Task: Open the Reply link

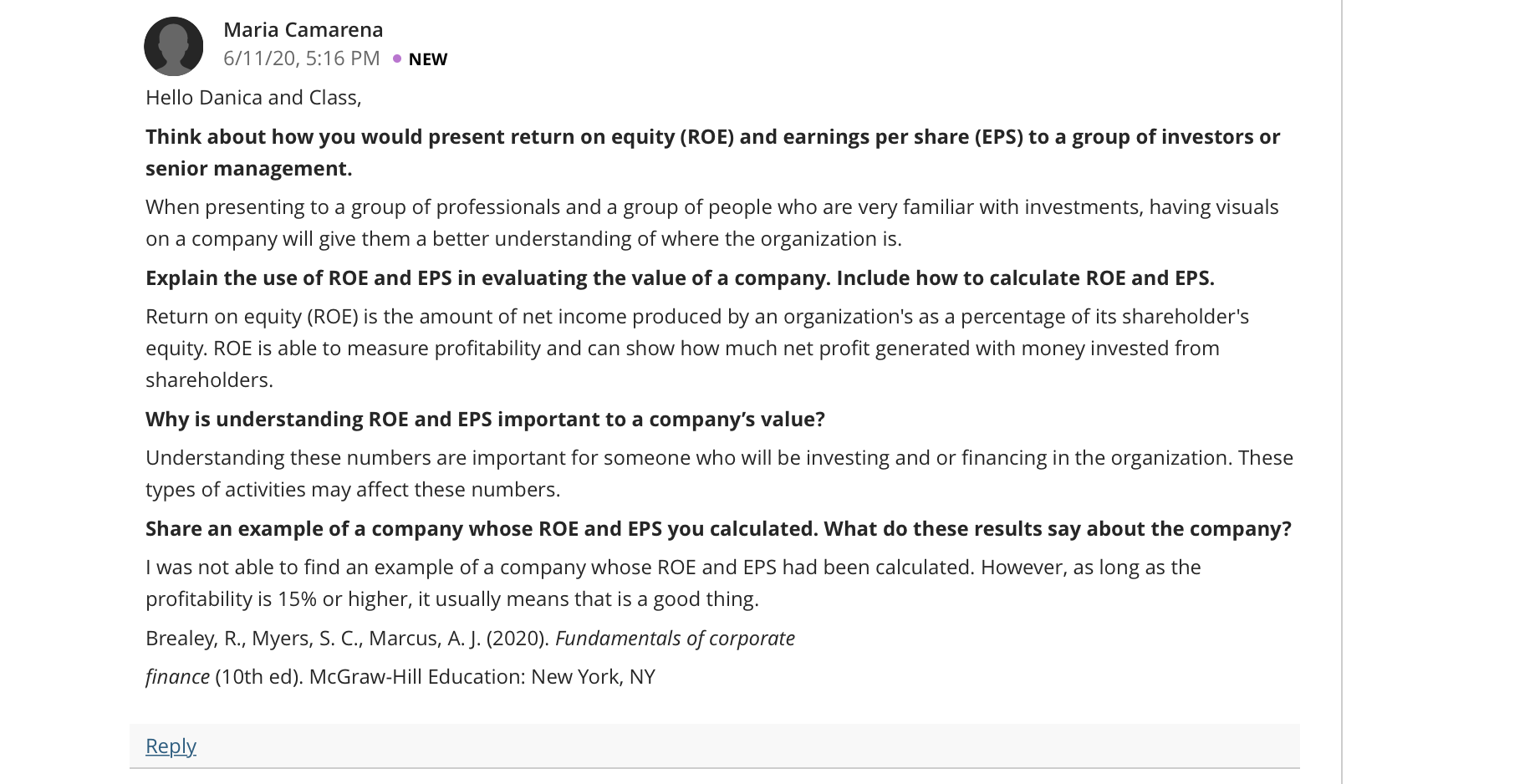Action: click(171, 746)
